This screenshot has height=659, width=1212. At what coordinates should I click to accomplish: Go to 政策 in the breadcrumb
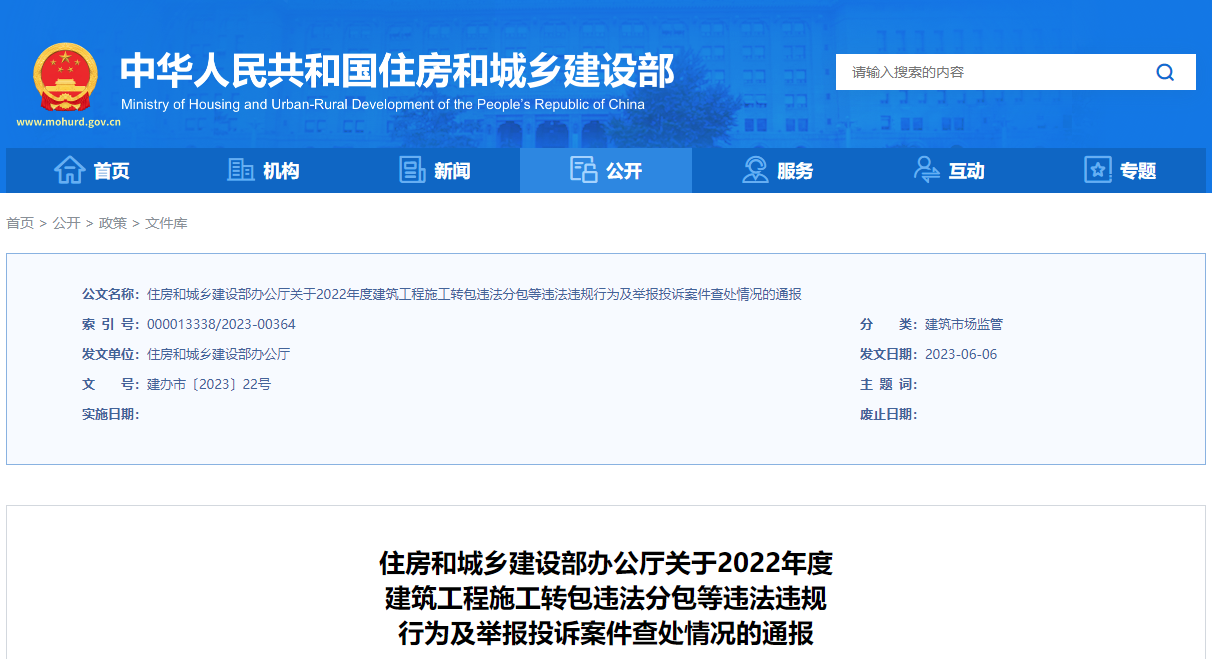click(x=113, y=223)
